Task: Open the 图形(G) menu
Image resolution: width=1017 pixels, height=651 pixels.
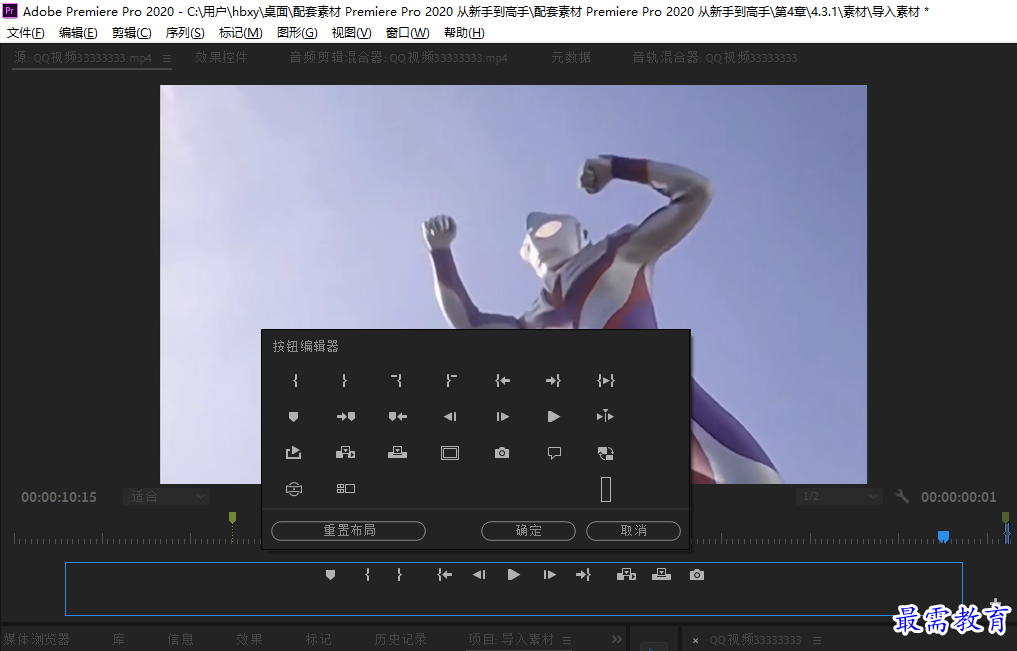Action: click(x=297, y=32)
